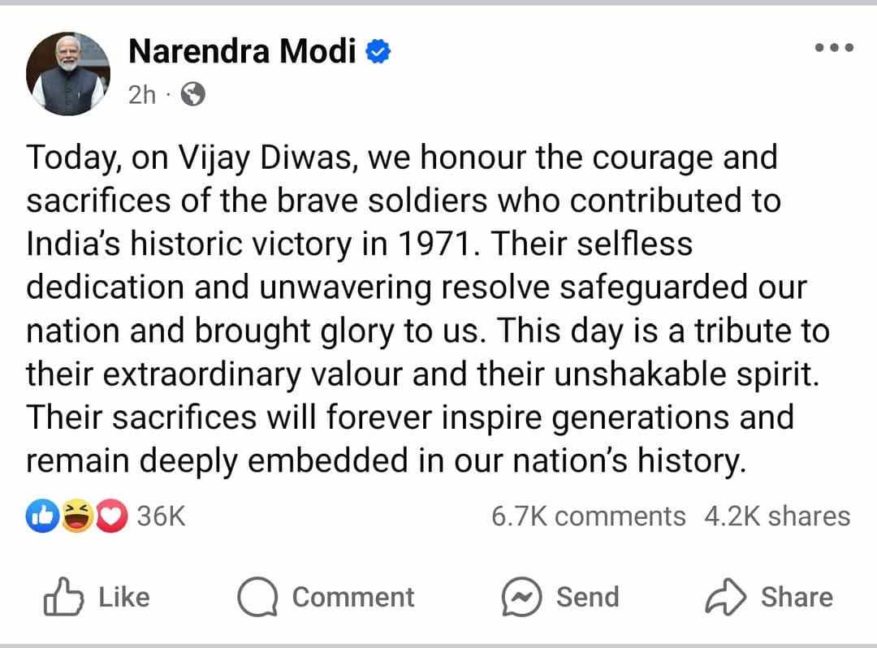The height and width of the screenshot is (648, 877).
Task: Click the laughing Haha reaction icon
Action: click(x=77, y=515)
